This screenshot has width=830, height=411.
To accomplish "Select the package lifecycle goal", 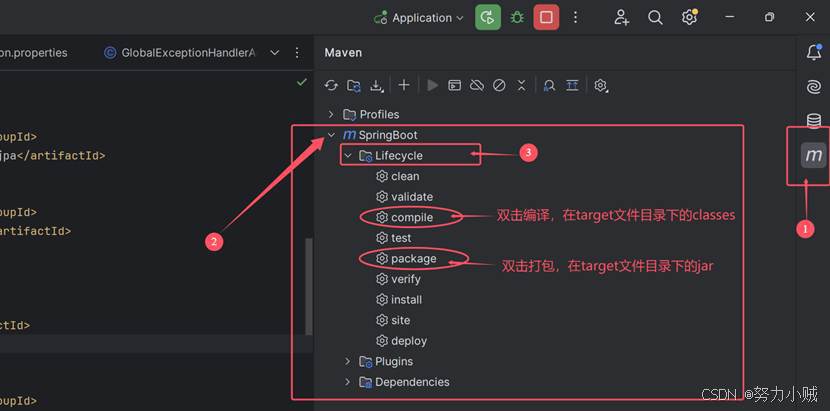I will (413, 258).
